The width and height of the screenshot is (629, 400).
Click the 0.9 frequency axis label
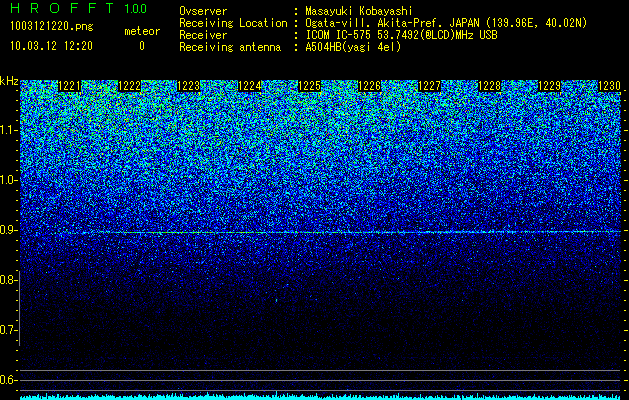tap(8, 230)
